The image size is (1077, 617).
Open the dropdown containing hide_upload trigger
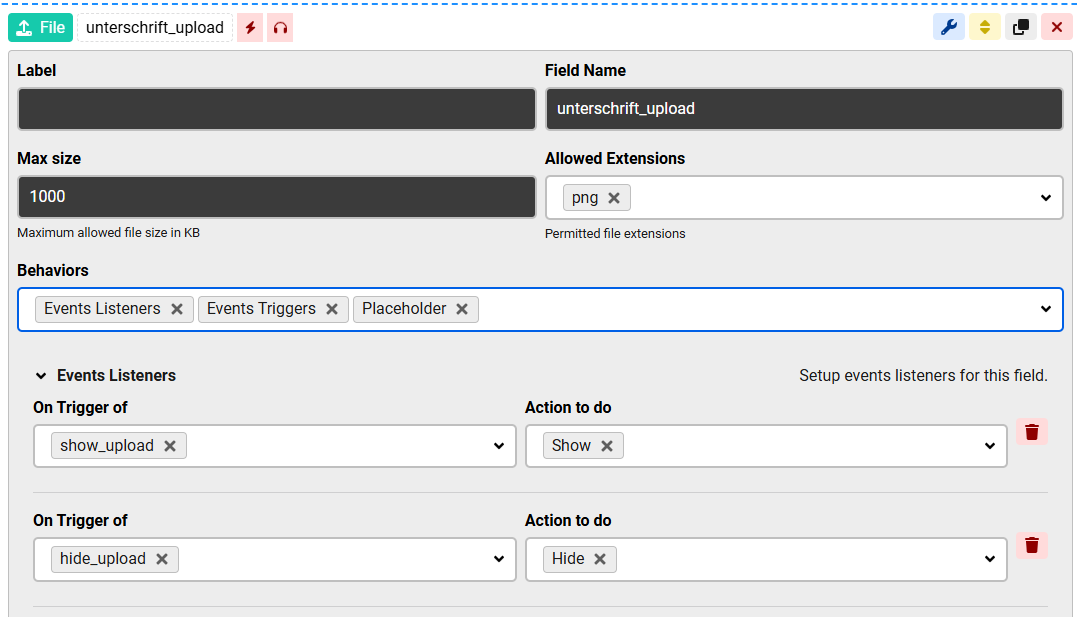(499, 559)
